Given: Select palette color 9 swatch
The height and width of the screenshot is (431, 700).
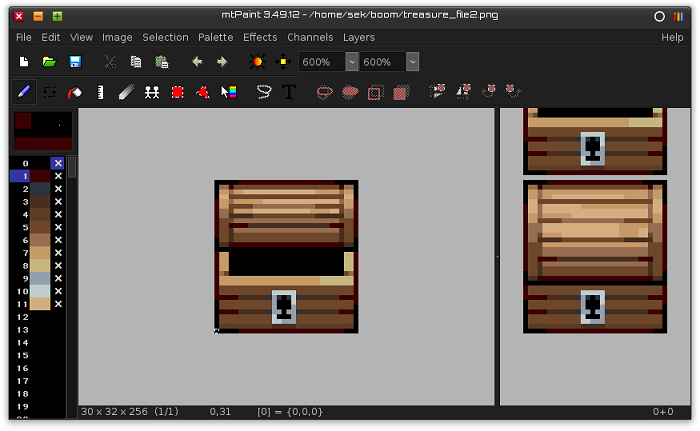Looking at the screenshot, I should pyautogui.click(x=40, y=278).
